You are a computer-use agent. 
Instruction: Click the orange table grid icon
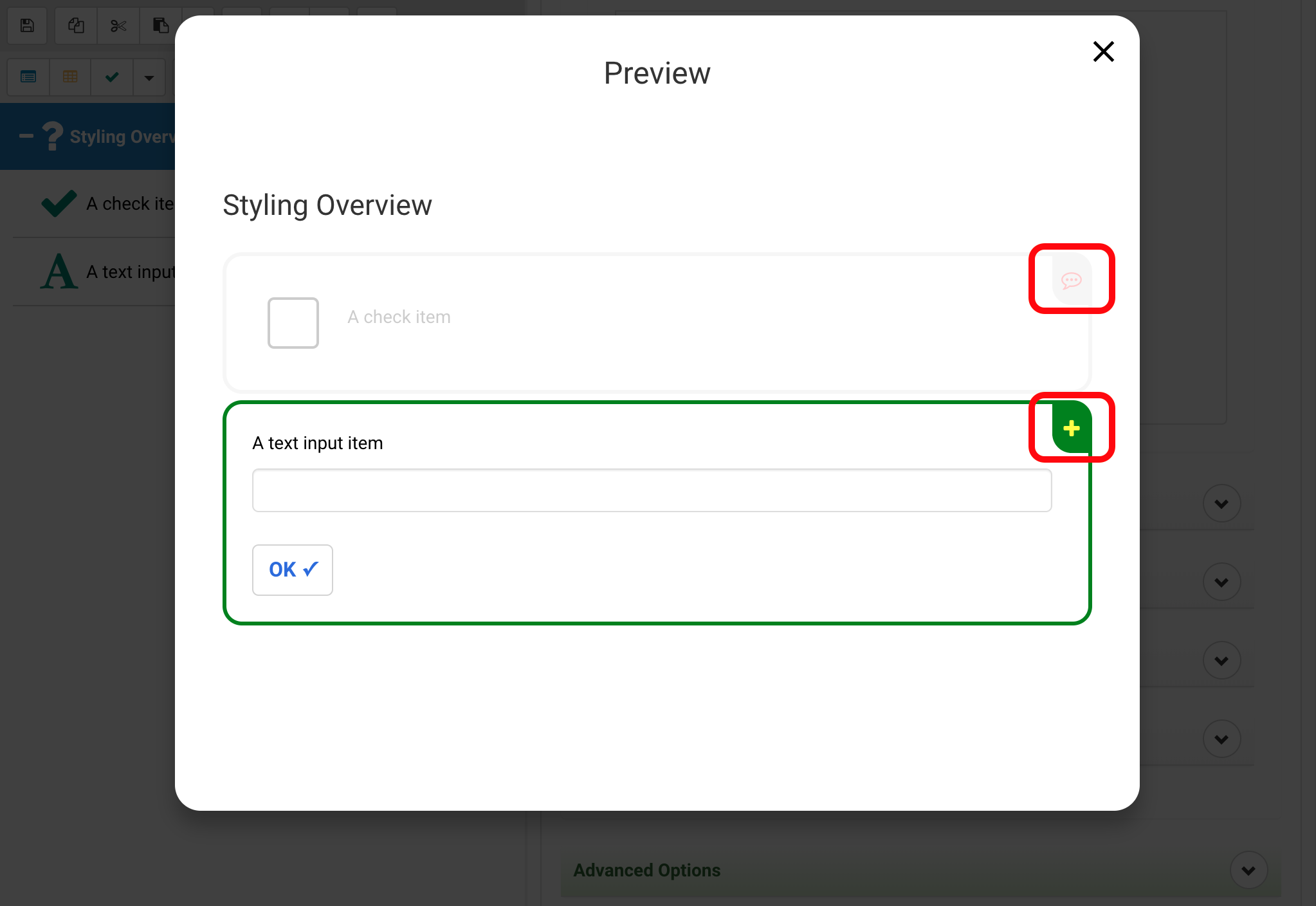point(70,77)
